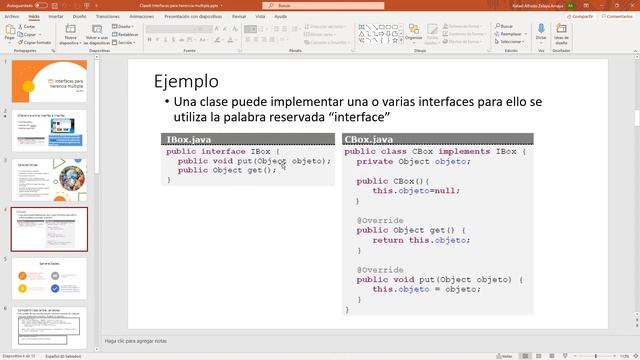Collapse the ribbon with the chevron
This screenshot has height=360, width=640.
(x=635, y=51)
